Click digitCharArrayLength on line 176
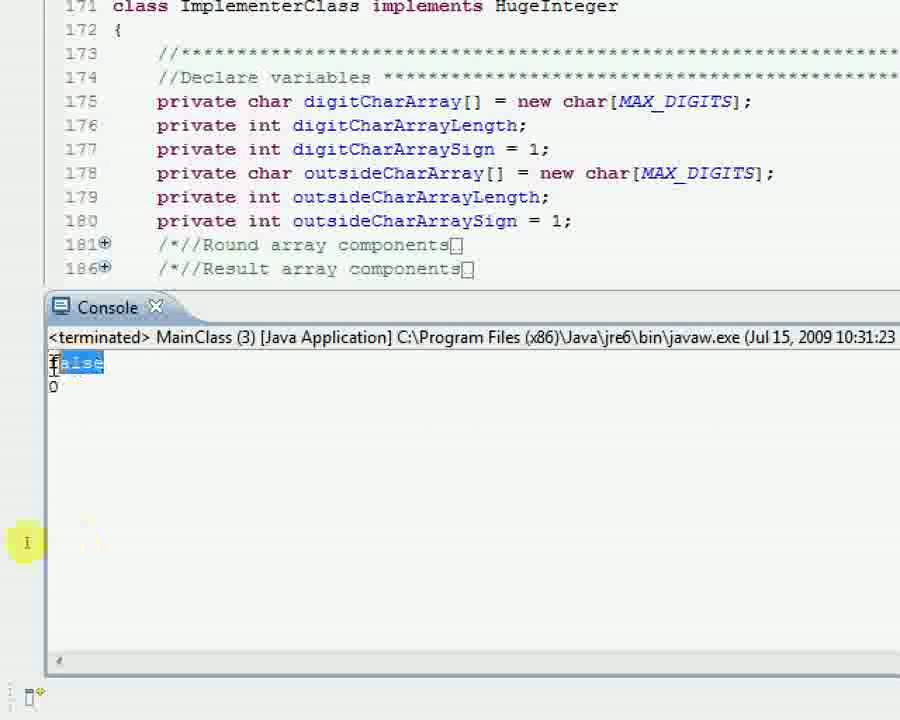900x720 pixels. click(x=405, y=126)
